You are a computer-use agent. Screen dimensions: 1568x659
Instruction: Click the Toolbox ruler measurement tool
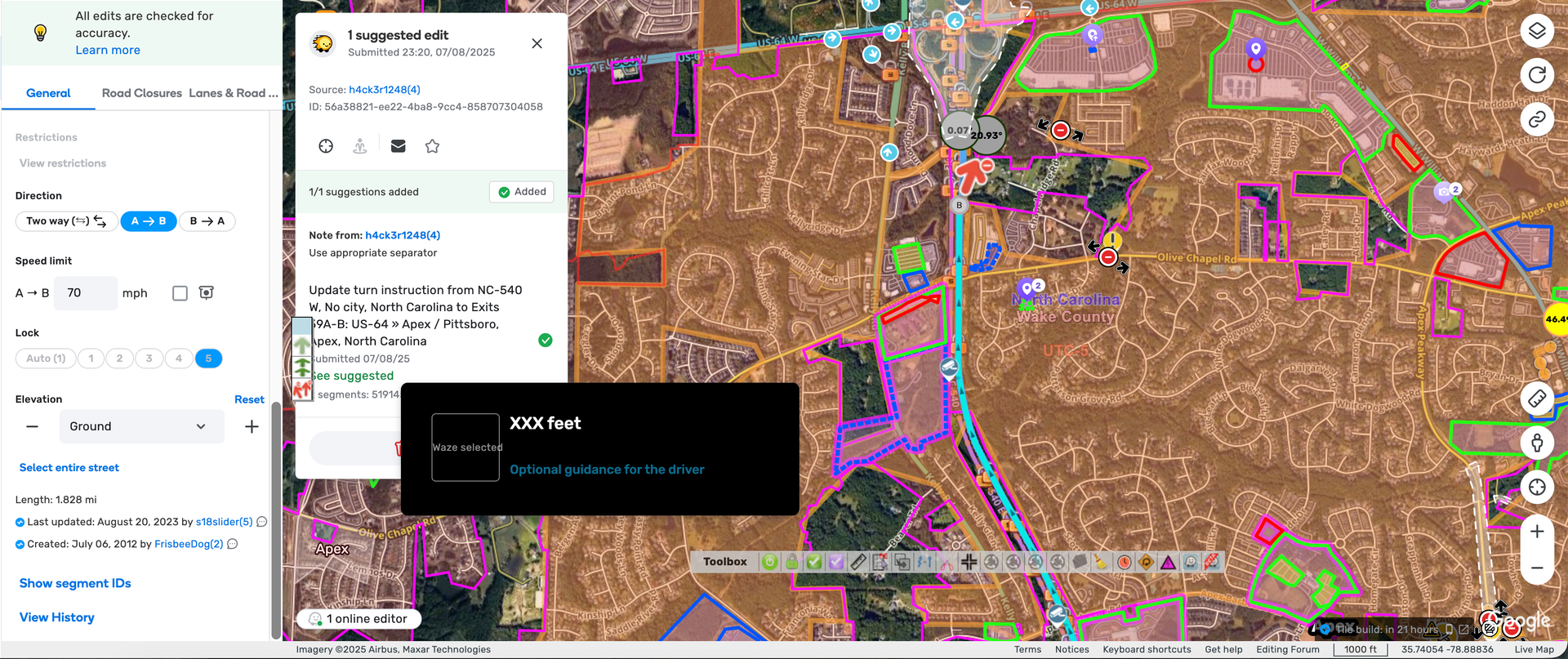click(857, 562)
